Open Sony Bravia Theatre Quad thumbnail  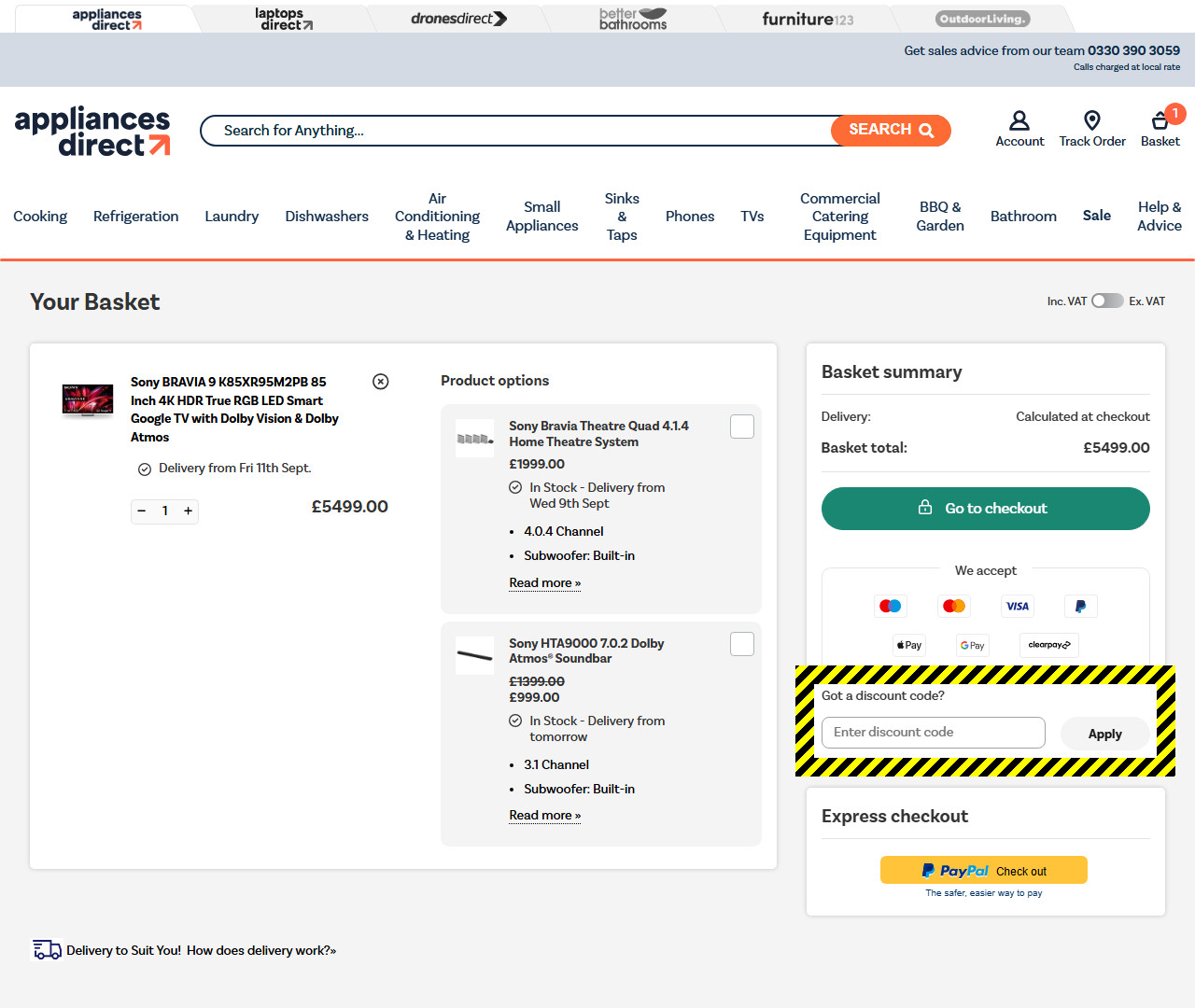tap(474, 439)
